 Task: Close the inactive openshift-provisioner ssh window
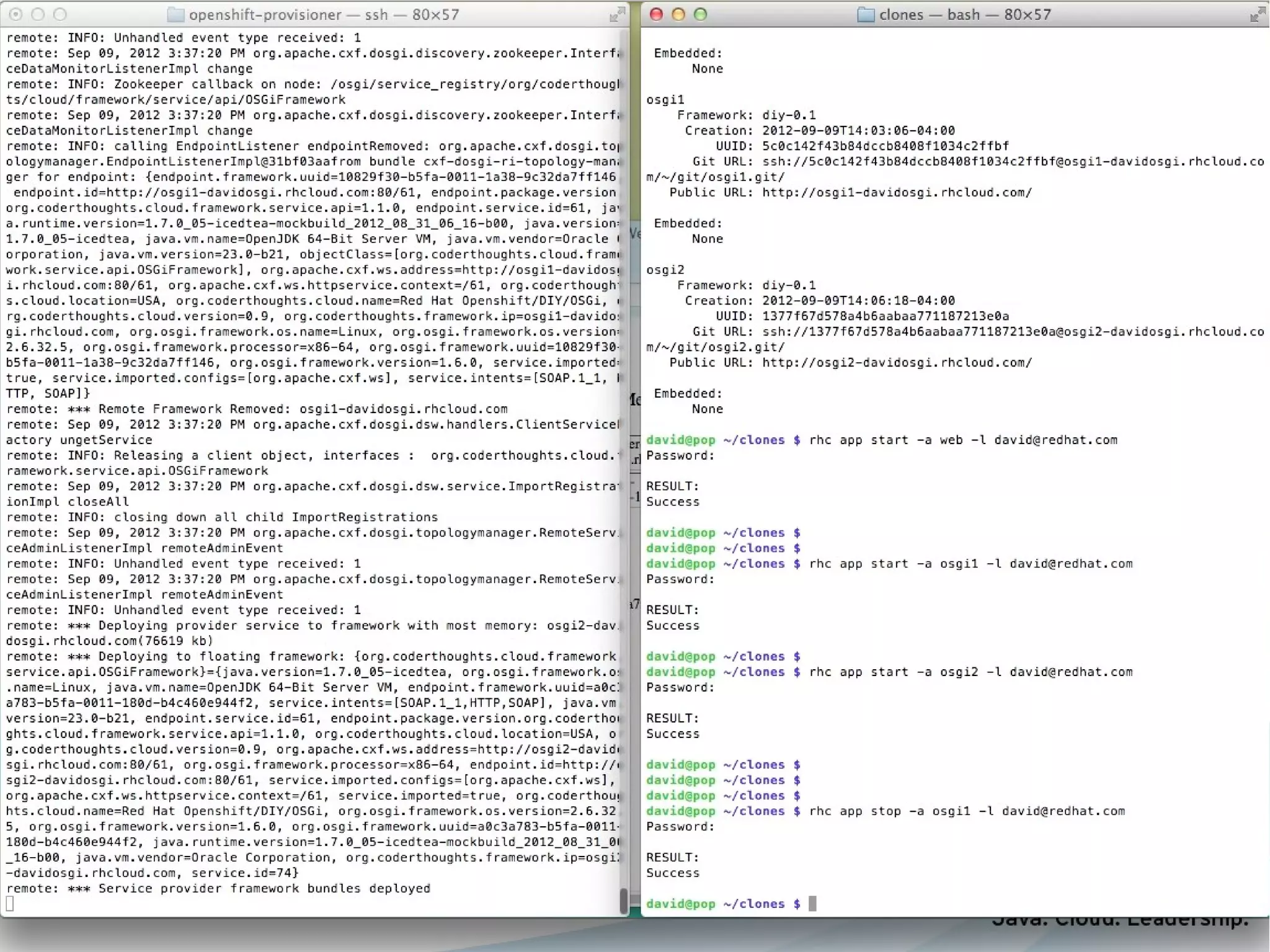16,14
